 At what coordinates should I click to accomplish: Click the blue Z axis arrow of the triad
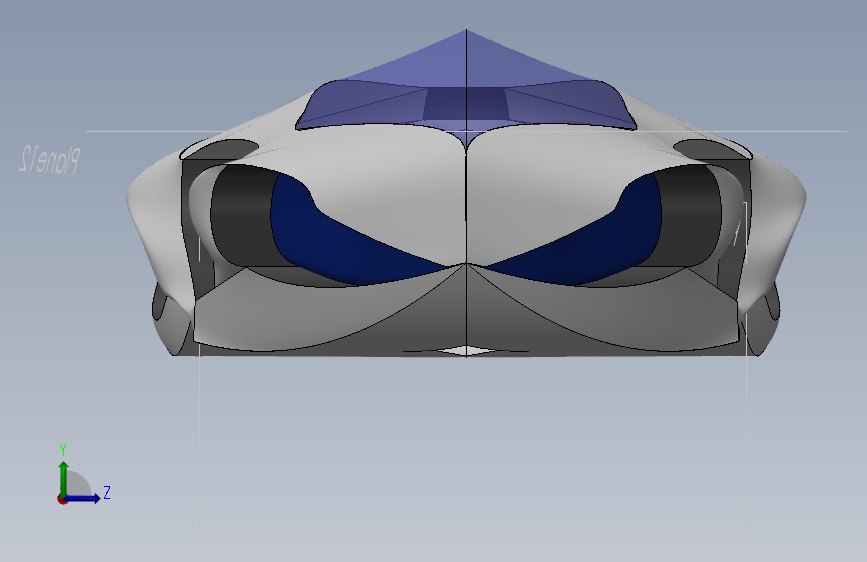pyautogui.click(x=83, y=498)
